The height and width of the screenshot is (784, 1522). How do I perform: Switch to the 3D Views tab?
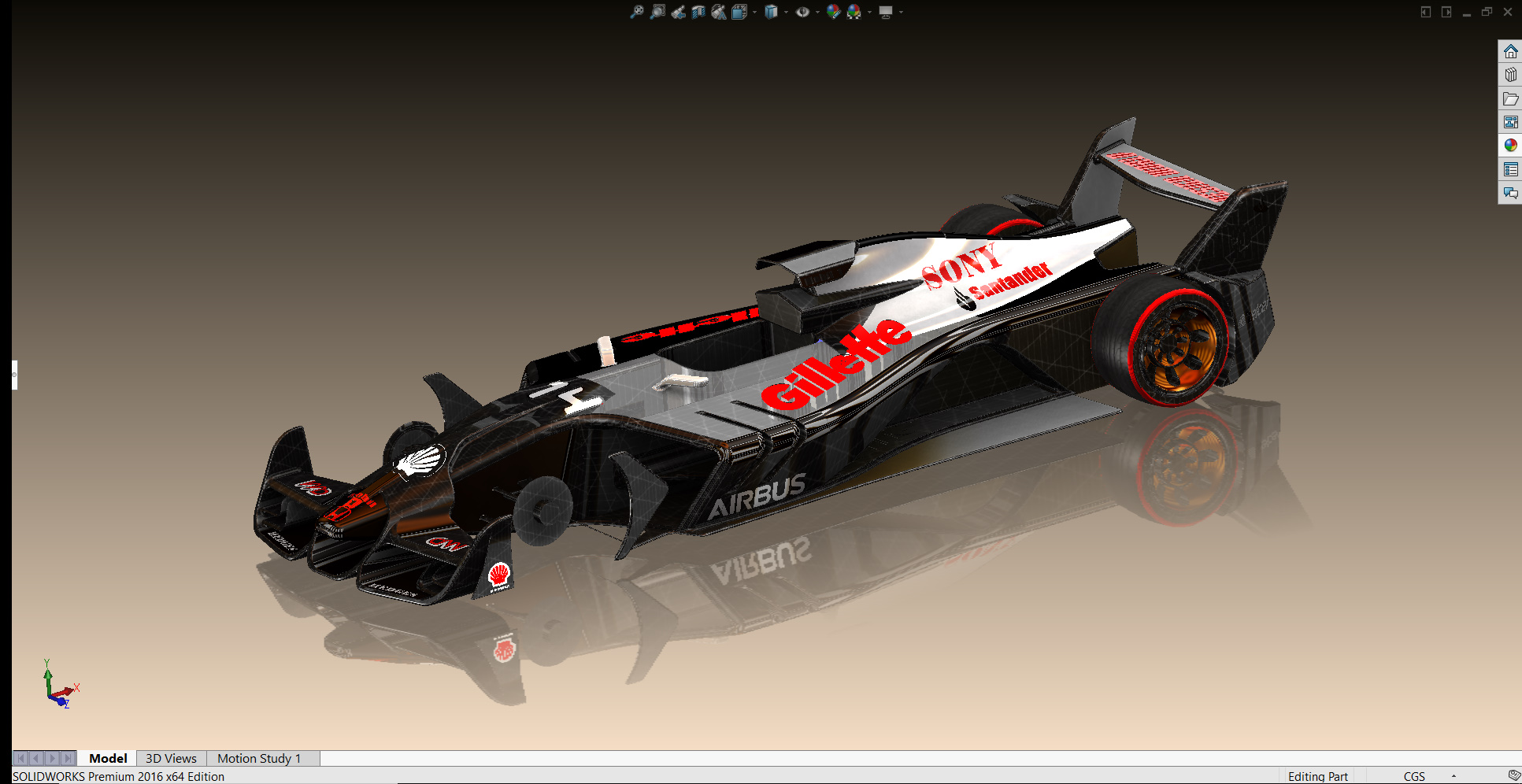[x=171, y=758]
